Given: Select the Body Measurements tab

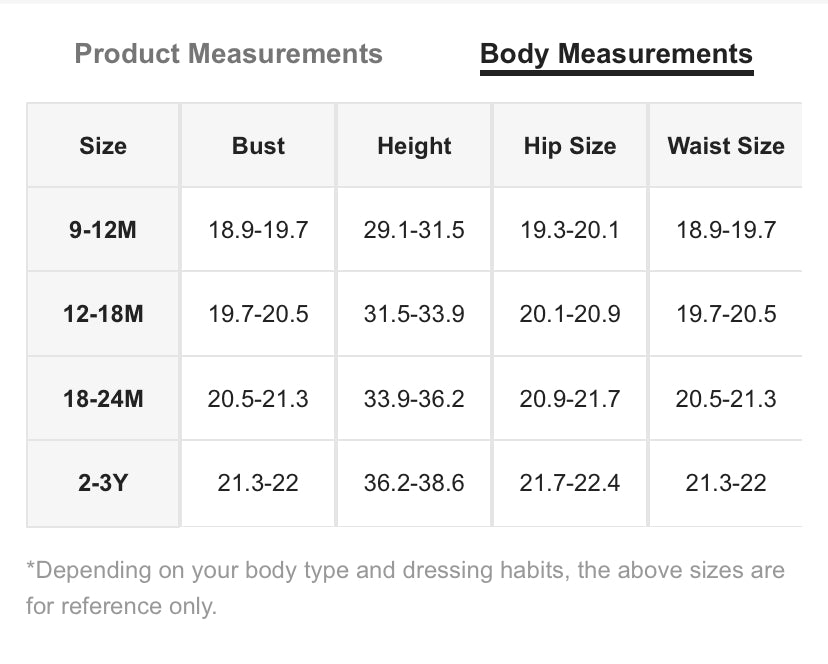Looking at the screenshot, I should (616, 55).
